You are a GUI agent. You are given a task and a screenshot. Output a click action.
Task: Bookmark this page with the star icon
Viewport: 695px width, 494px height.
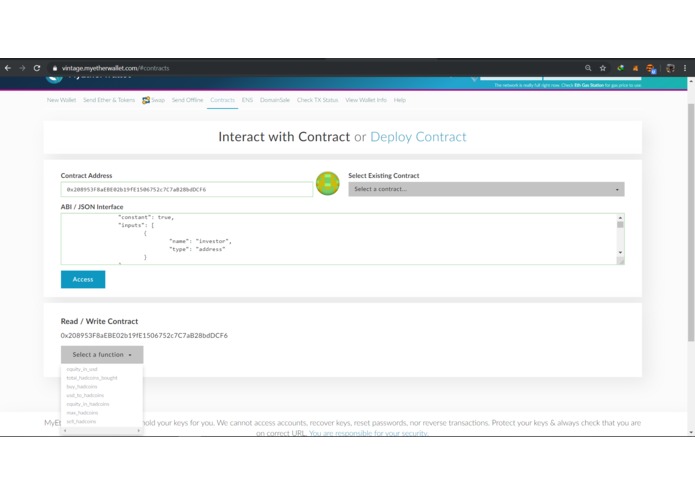pyautogui.click(x=603, y=68)
